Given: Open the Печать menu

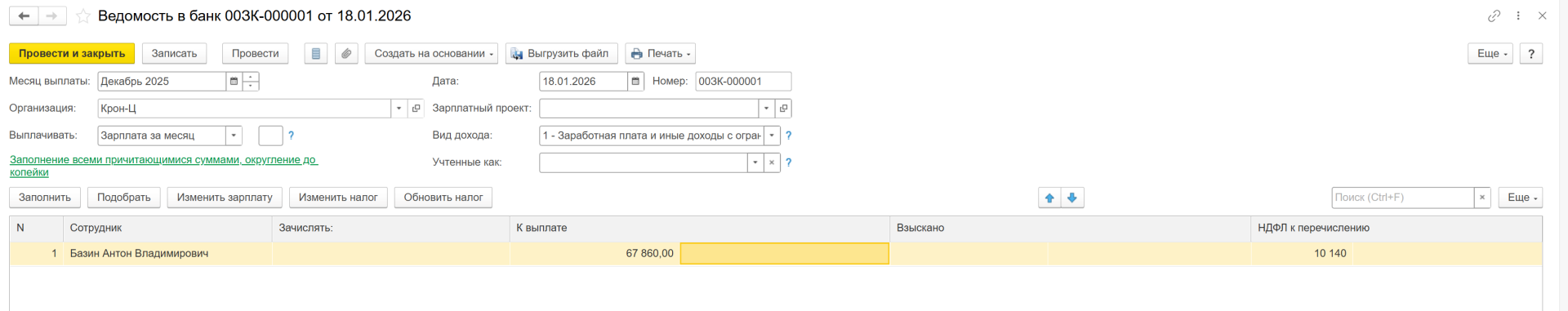Looking at the screenshot, I should [x=660, y=54].
